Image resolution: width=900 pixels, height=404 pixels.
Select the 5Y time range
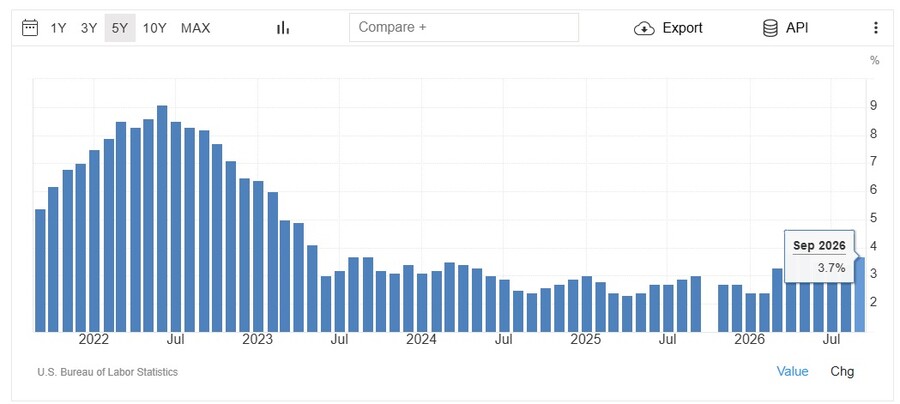[120, 28]
